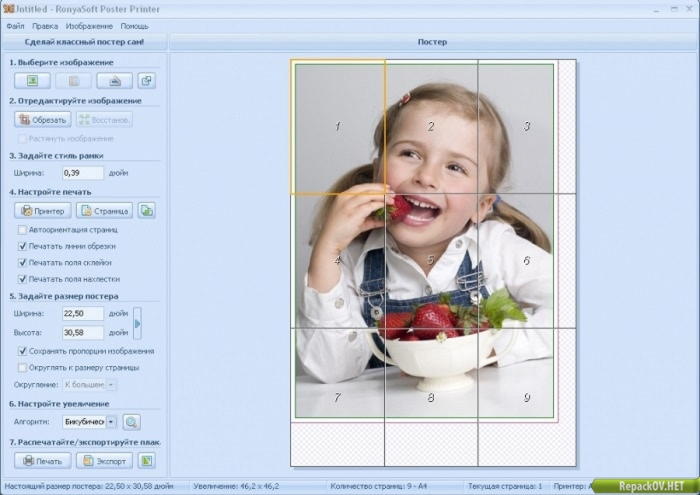Select poster page 3 in the preview
The width and height of the screenshot is (700, 495).
[527, 127]
